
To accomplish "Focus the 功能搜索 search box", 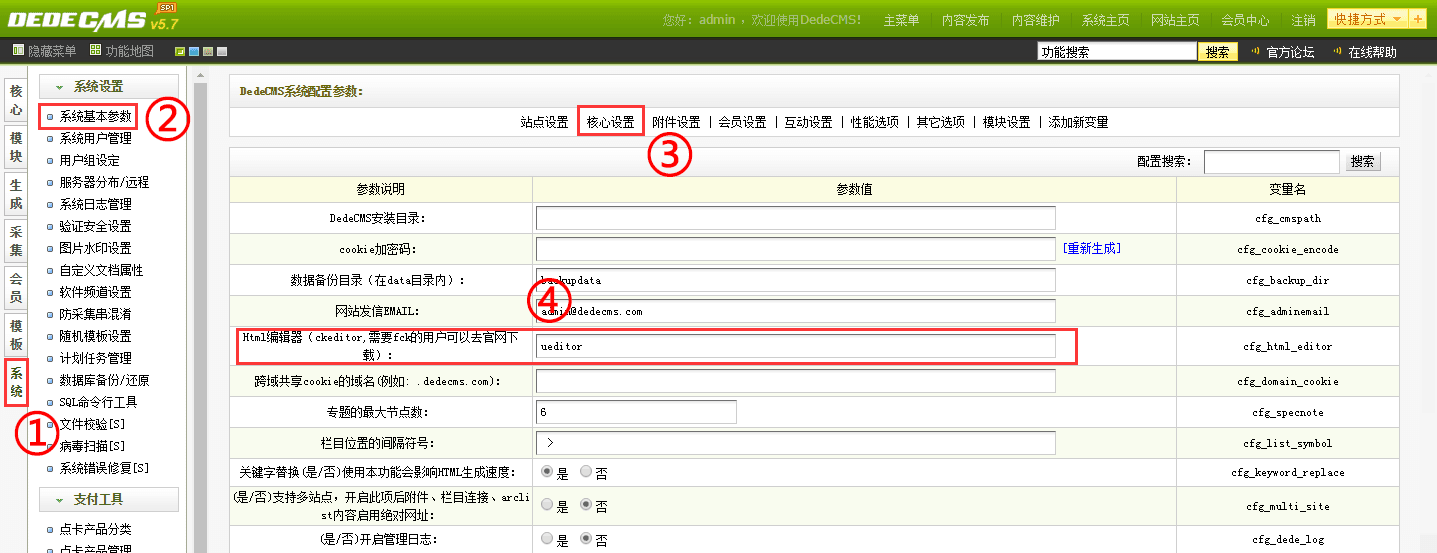I will [1116, 52].
